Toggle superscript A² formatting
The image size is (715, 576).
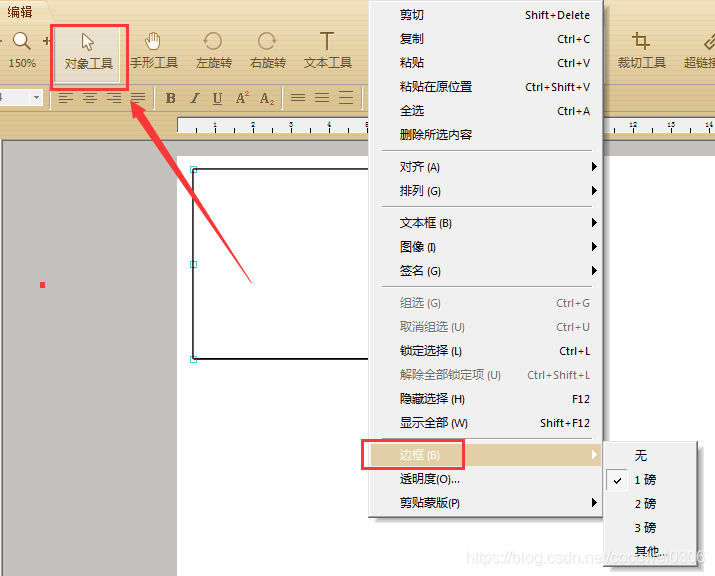coord(242,98)
